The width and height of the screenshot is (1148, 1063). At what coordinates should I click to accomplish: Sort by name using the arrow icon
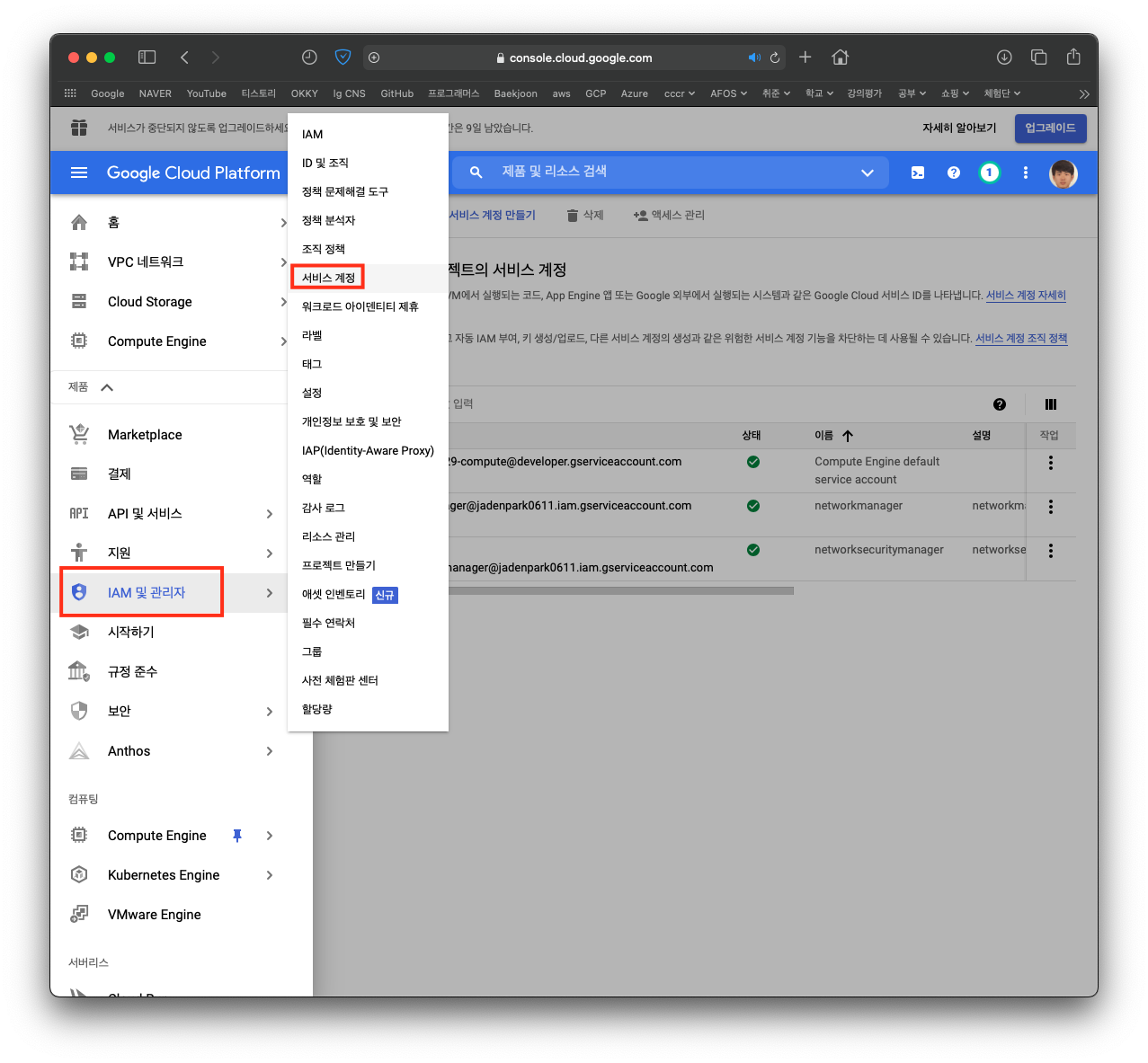(x=848, y=436)
